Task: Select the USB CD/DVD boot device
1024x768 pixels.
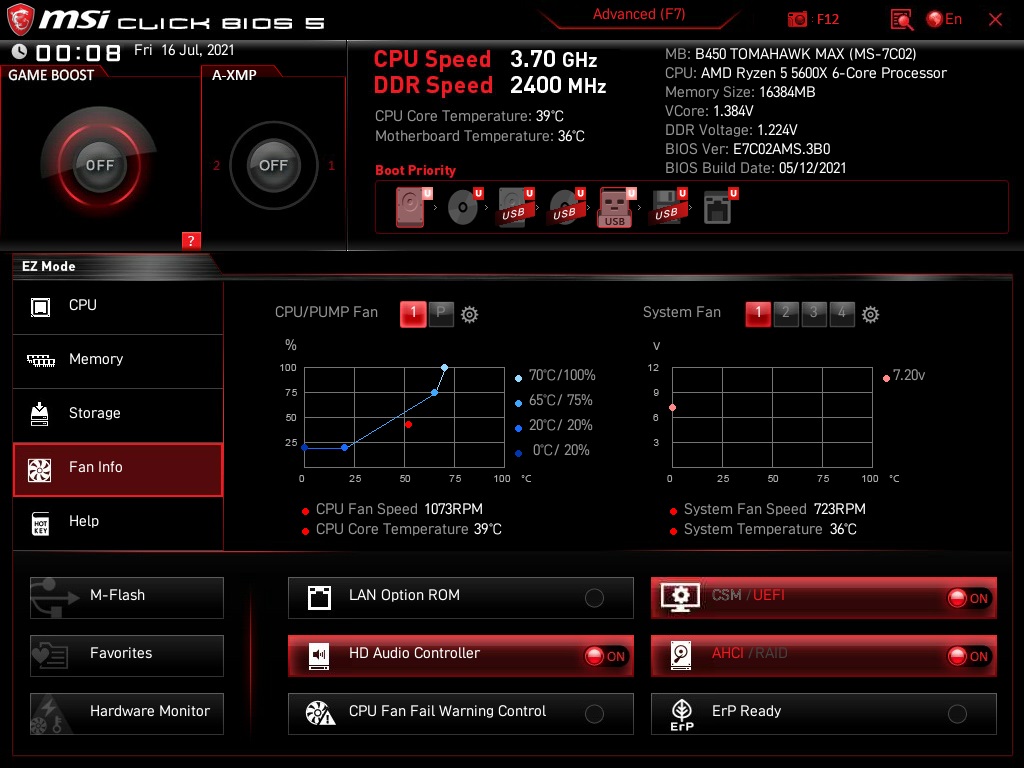Action: pyautogui.click(x=566, y=208)
